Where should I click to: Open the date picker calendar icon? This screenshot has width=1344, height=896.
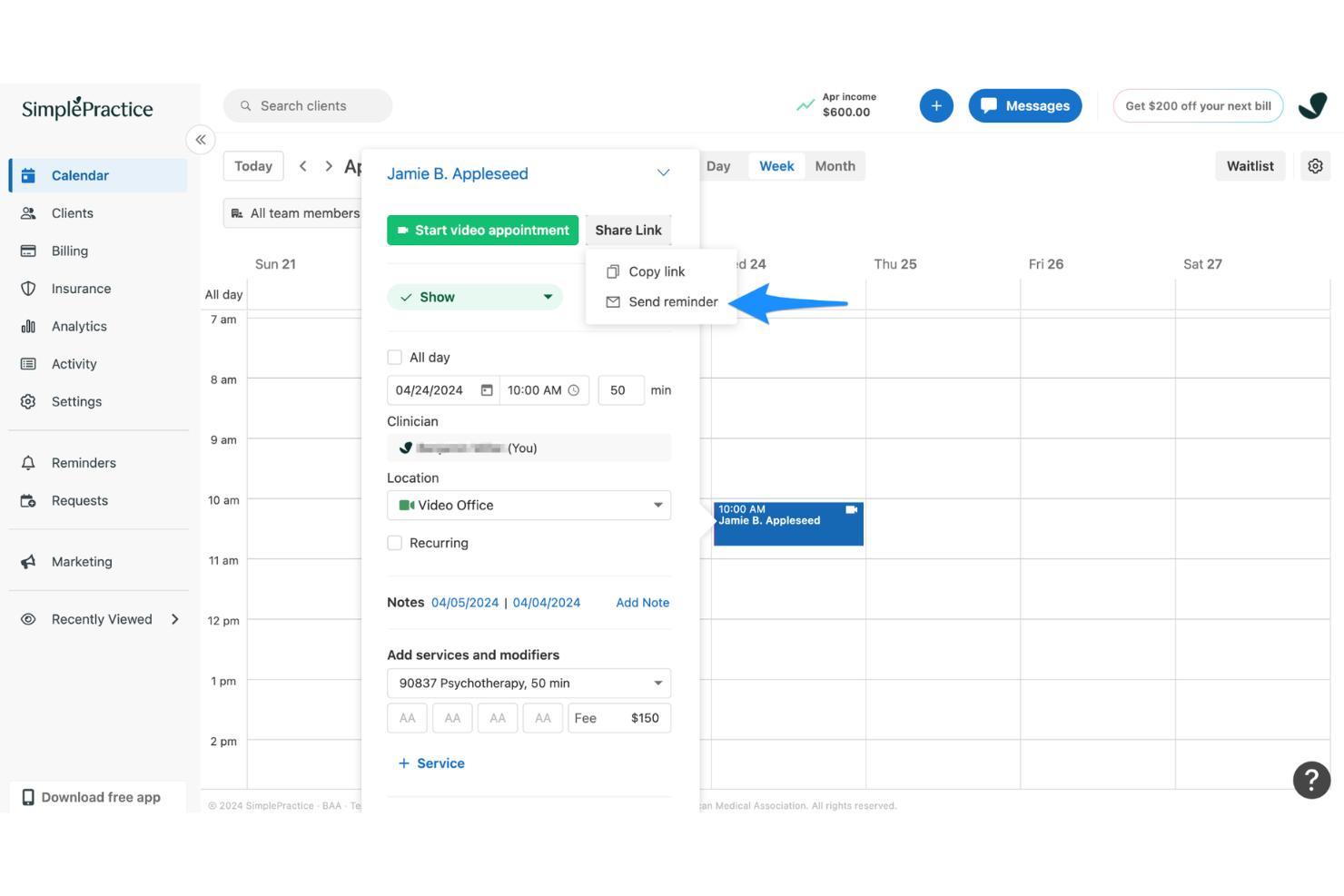click(487, 390)
